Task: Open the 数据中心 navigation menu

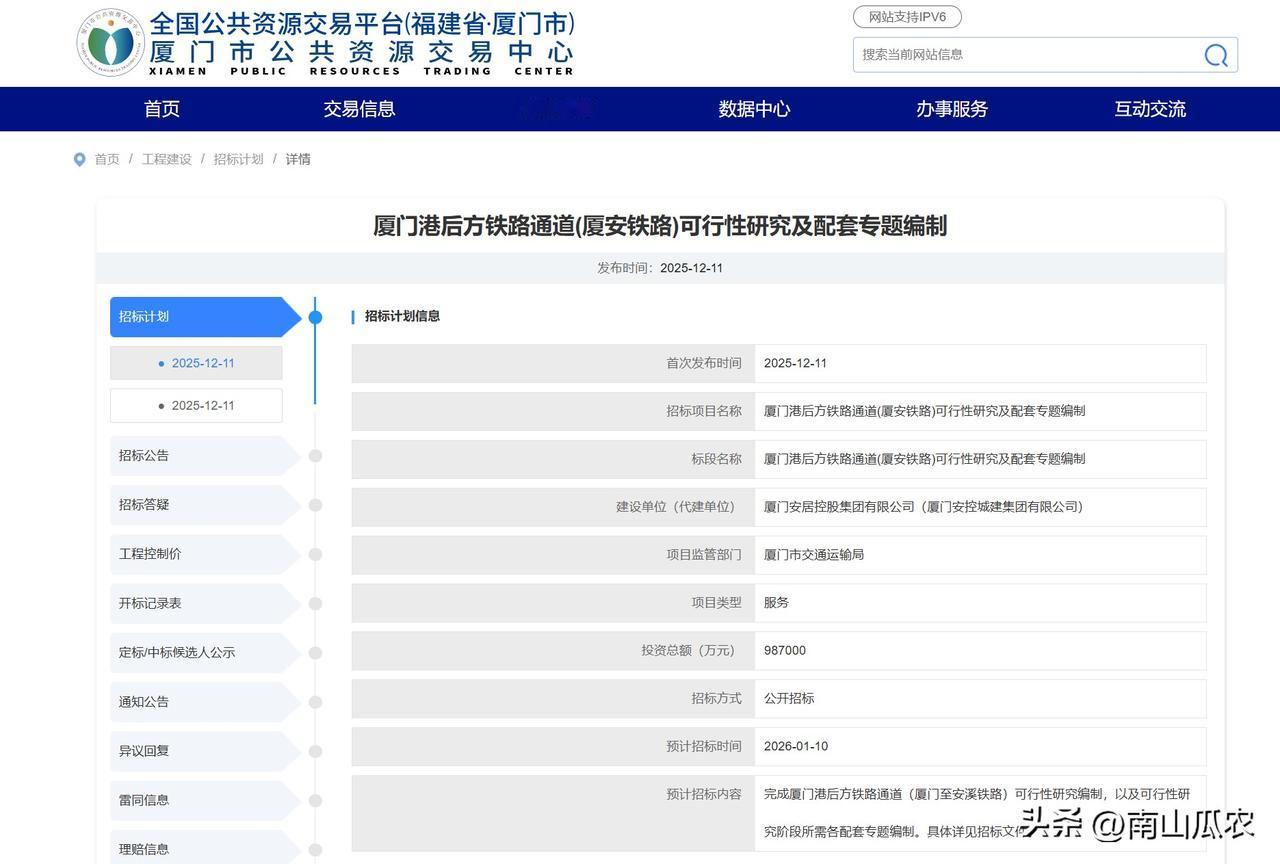Action: 754,109
